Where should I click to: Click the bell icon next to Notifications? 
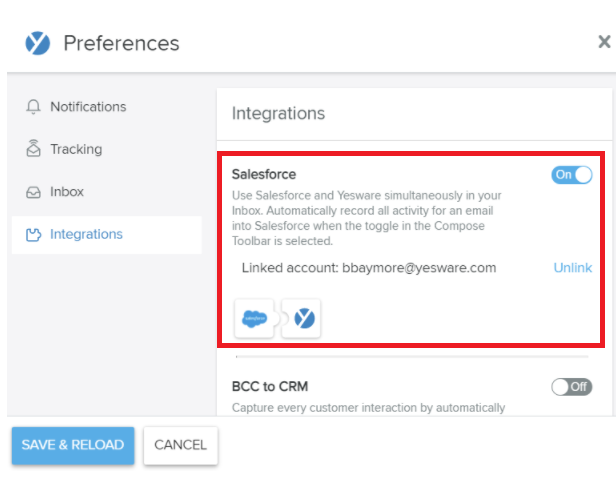(x=33, y=107)
